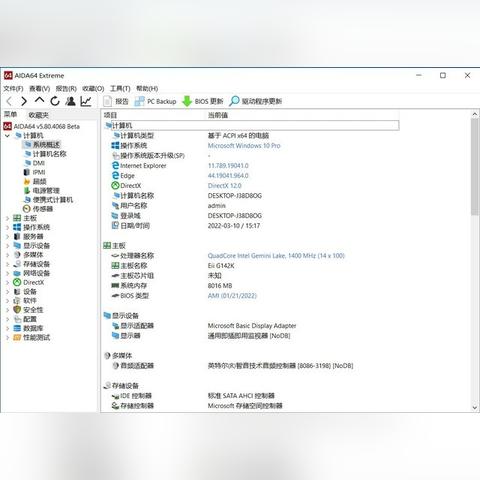This screenshot has width=480, height=480.
Task: Click the Config icon in tree
Action: click(x=17, y=319)
